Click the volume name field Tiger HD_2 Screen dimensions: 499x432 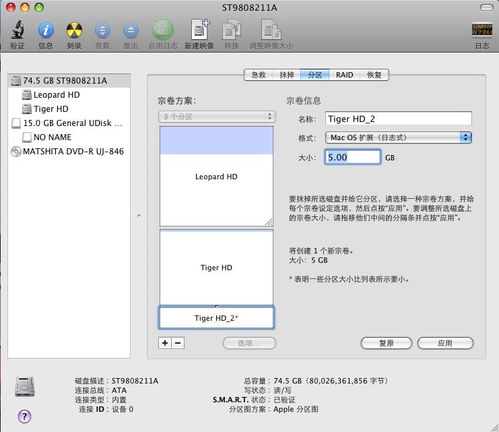(398, 119)
